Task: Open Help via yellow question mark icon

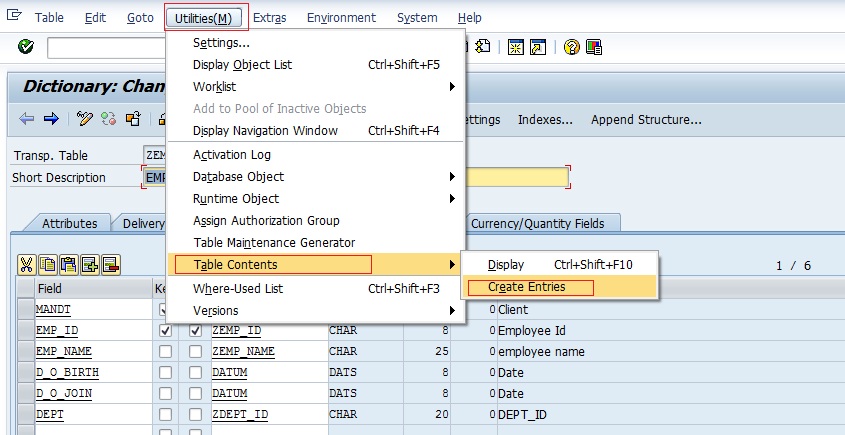Action: pos(571,47)
